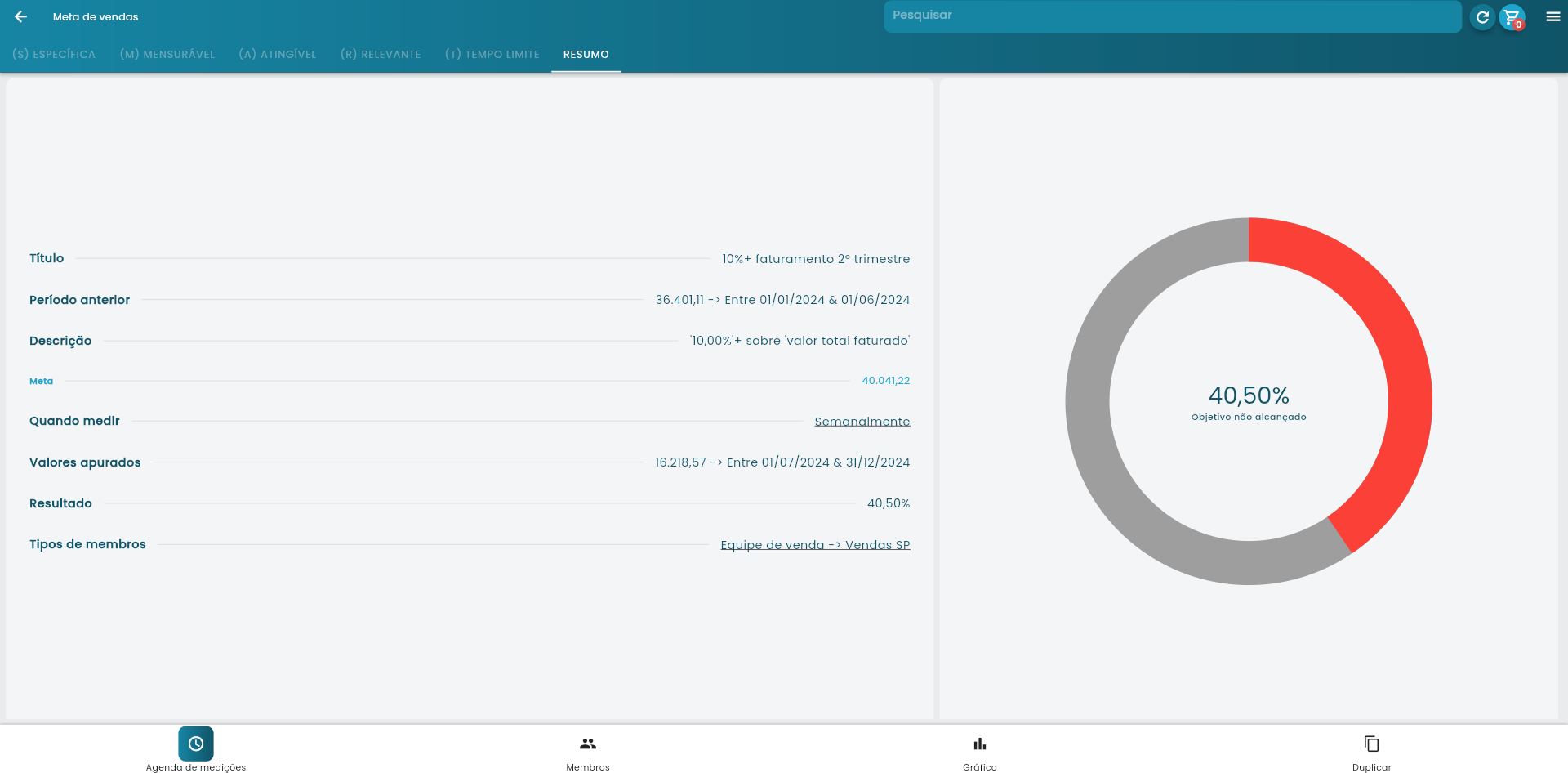Screen dimensions: 1568x773
Task: Select the (T) Tempo Limite tab
Action: tap(492, 54)
